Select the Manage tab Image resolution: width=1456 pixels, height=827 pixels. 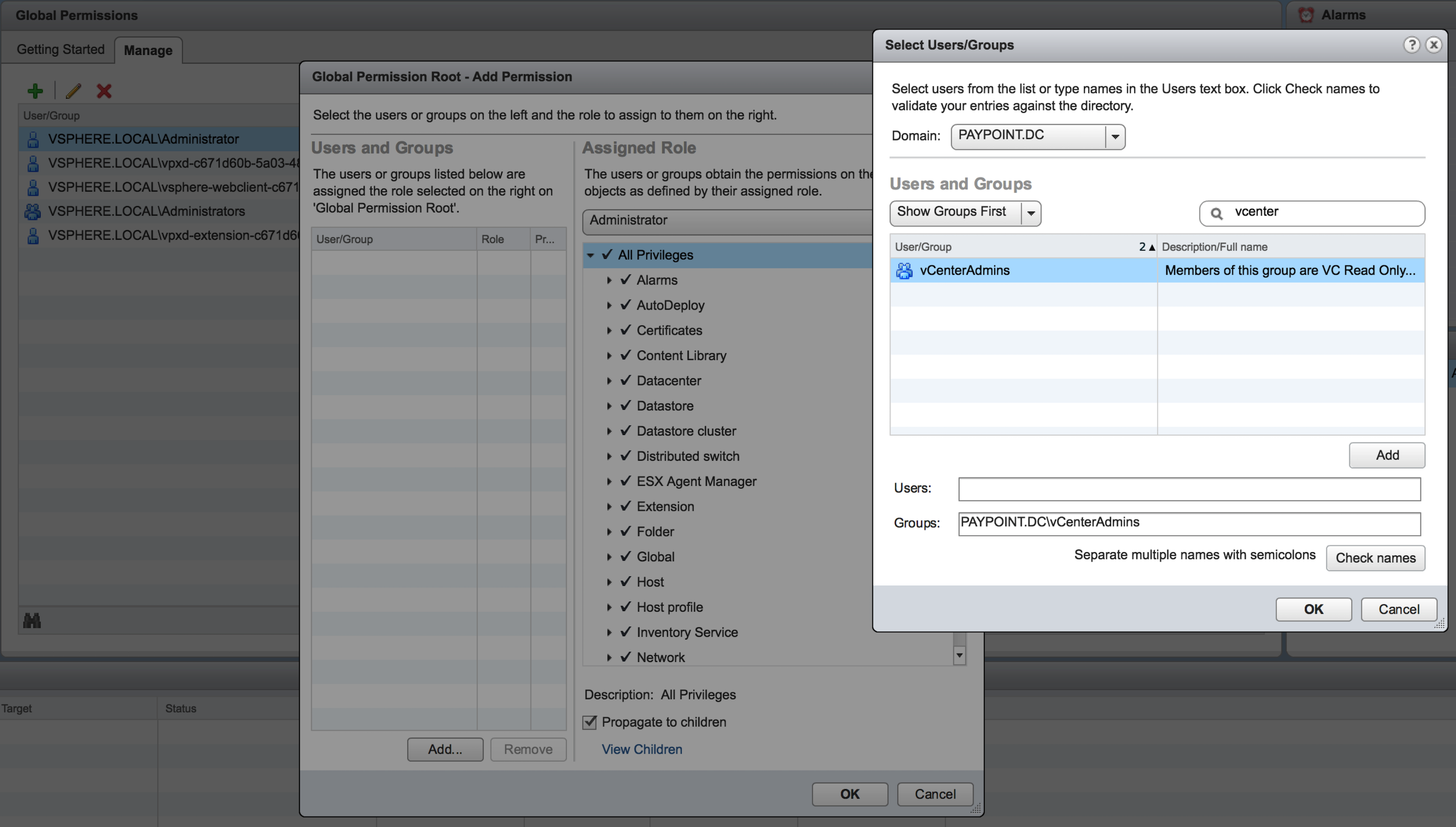coord(148,50)
